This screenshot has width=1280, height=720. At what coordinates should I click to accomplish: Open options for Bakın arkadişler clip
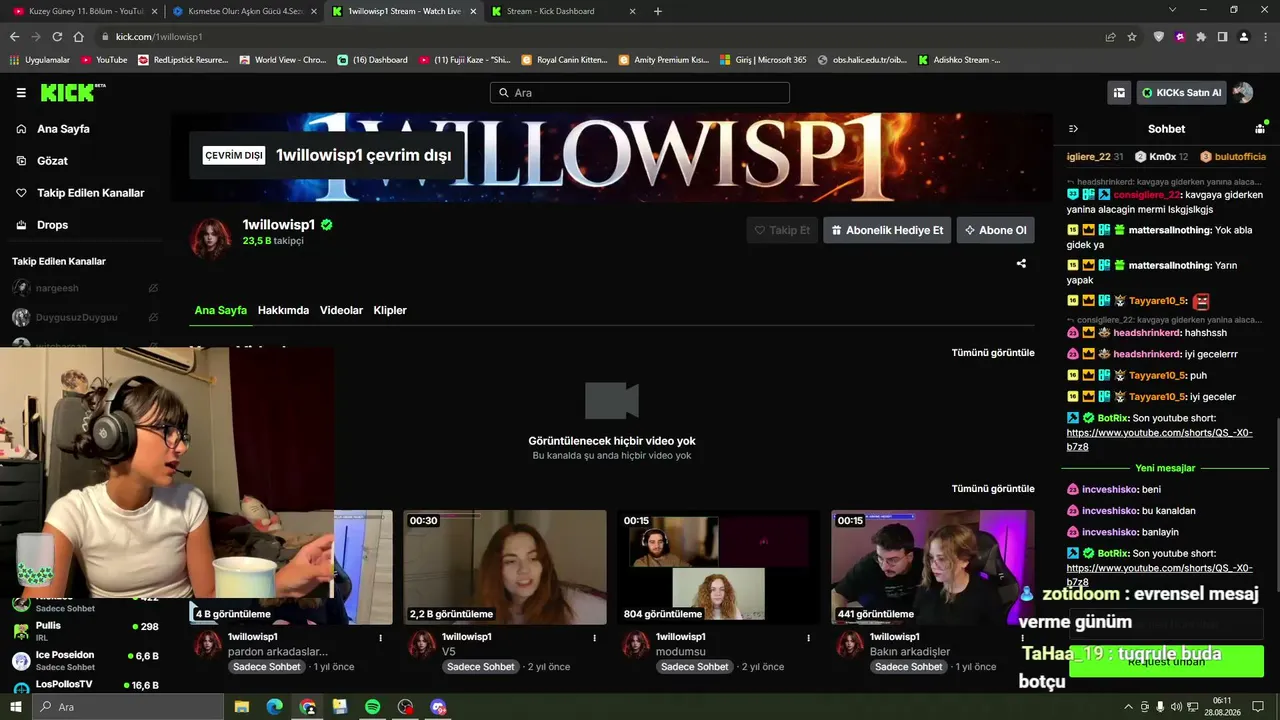1022,637
